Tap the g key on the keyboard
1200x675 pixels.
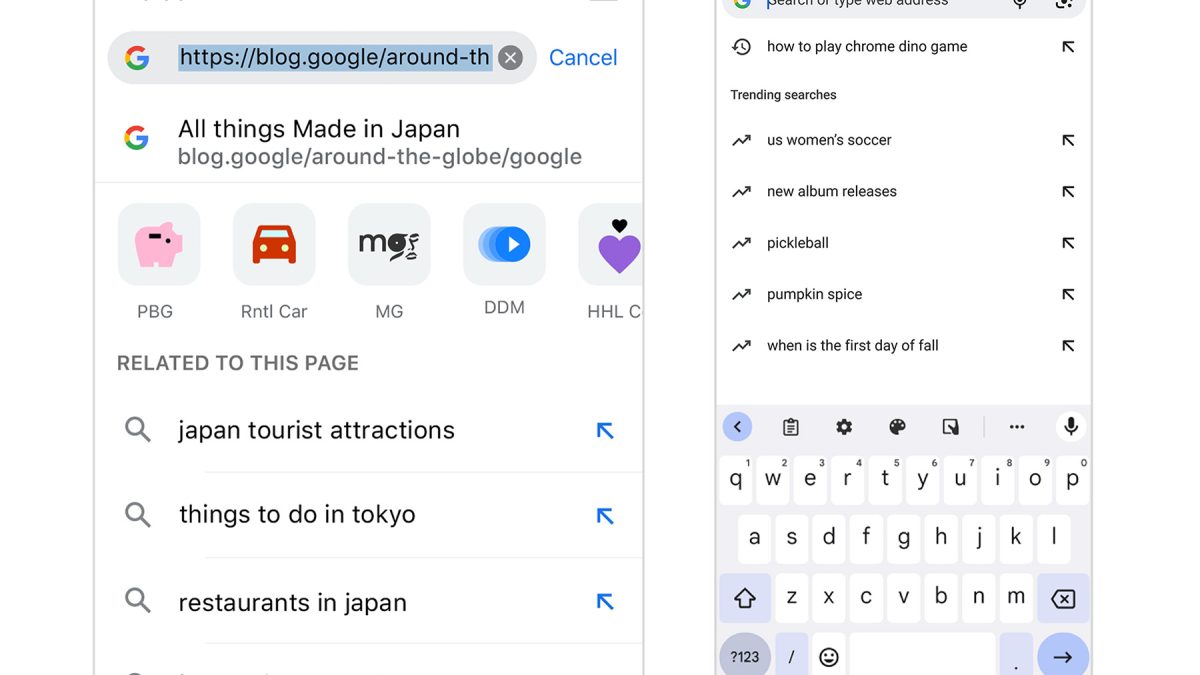(x=904, y=538)
